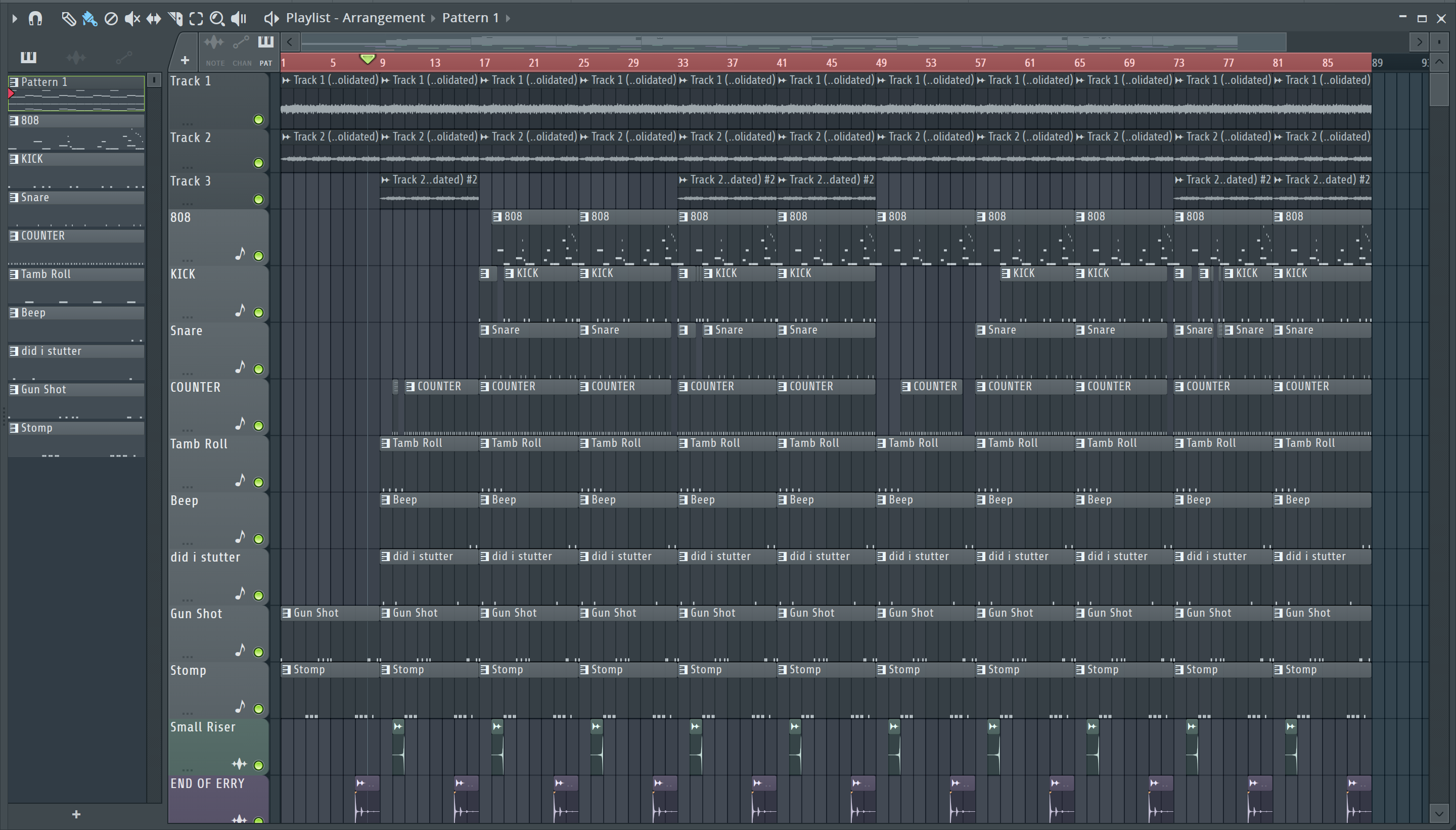1456x830 pixels.
Task: Select the Paint brush tool
Action: (x=90, y=19)
